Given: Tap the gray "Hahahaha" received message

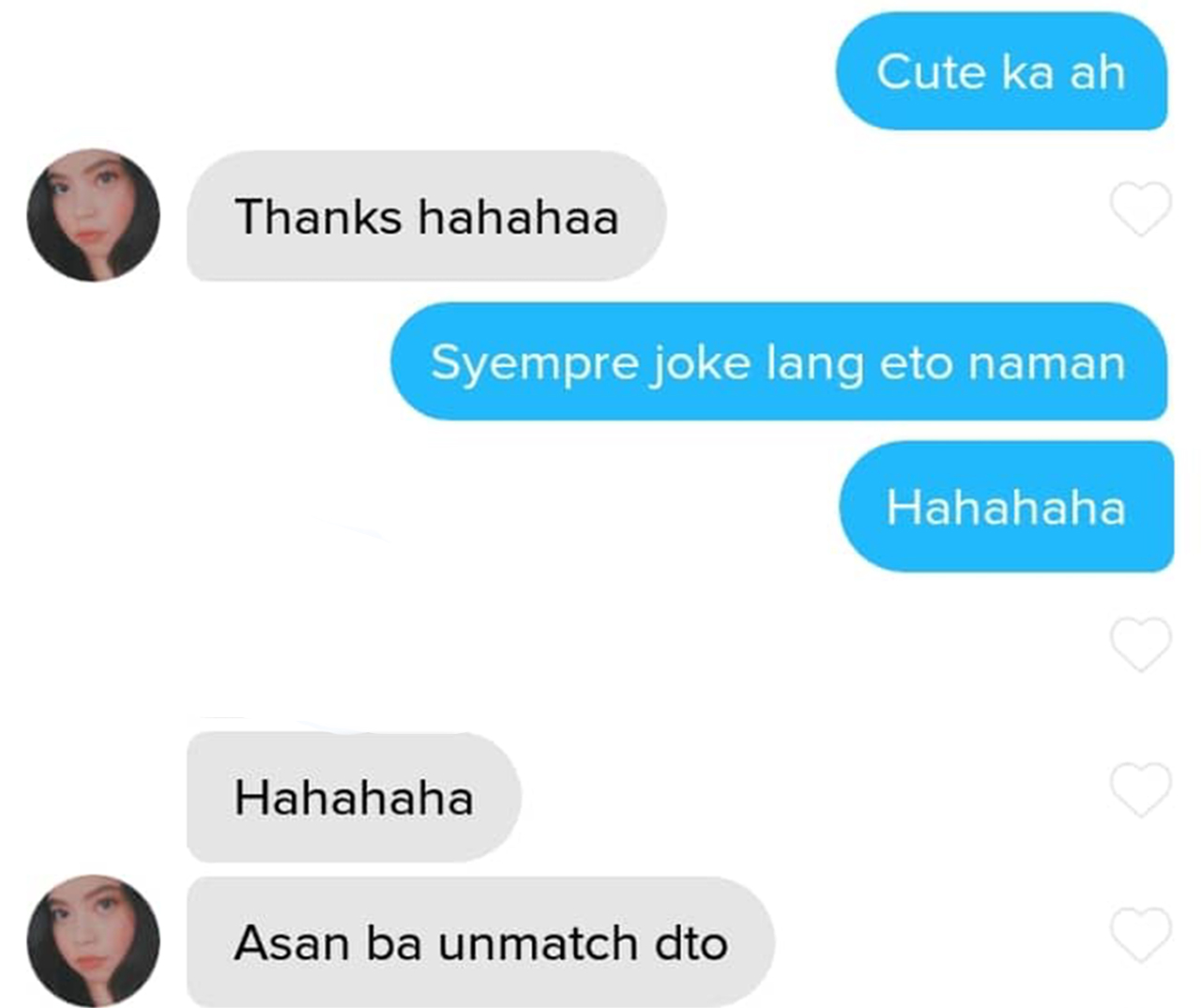Looking at the screenshot, I should (354, 797).
